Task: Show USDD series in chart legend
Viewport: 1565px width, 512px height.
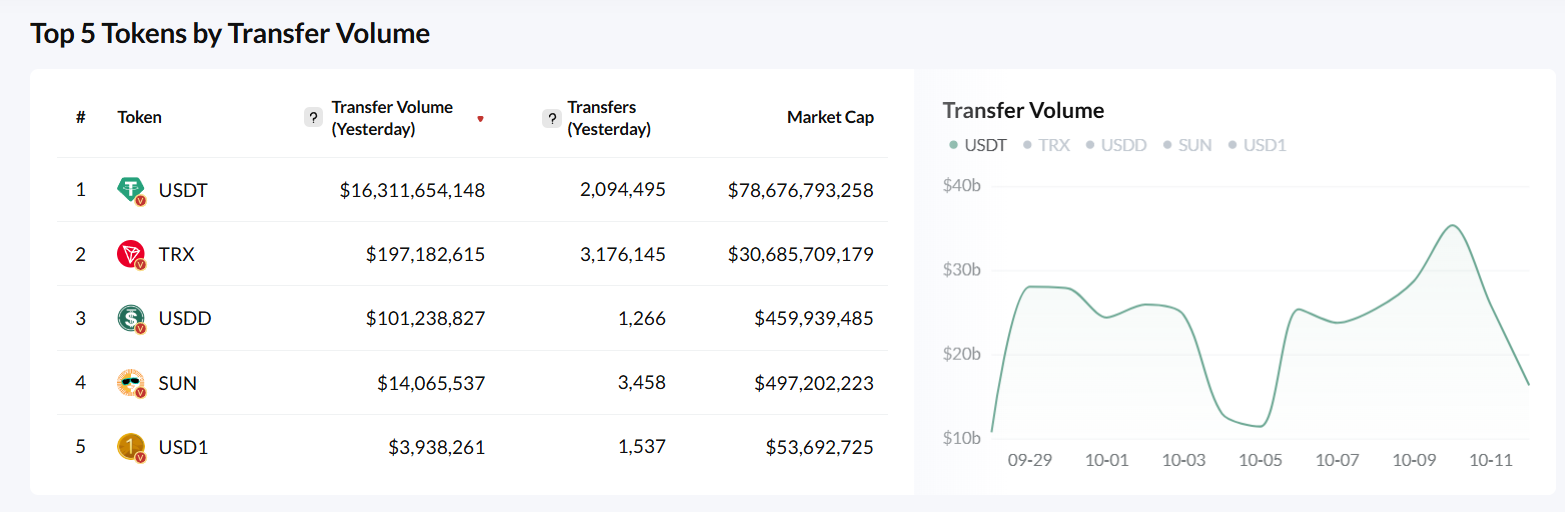Action: coord(1116,145)
